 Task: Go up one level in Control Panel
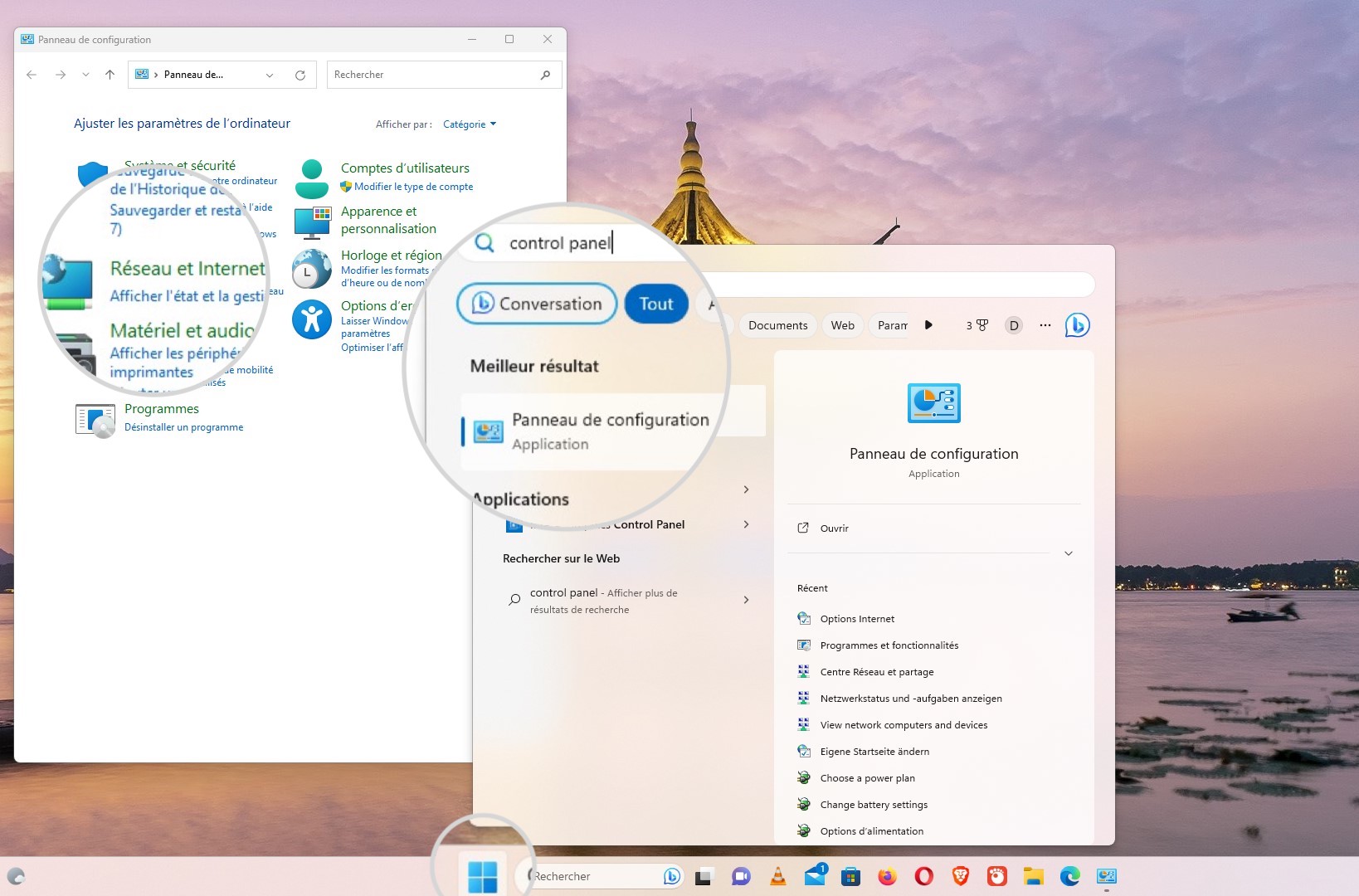[x=110, y=75]
